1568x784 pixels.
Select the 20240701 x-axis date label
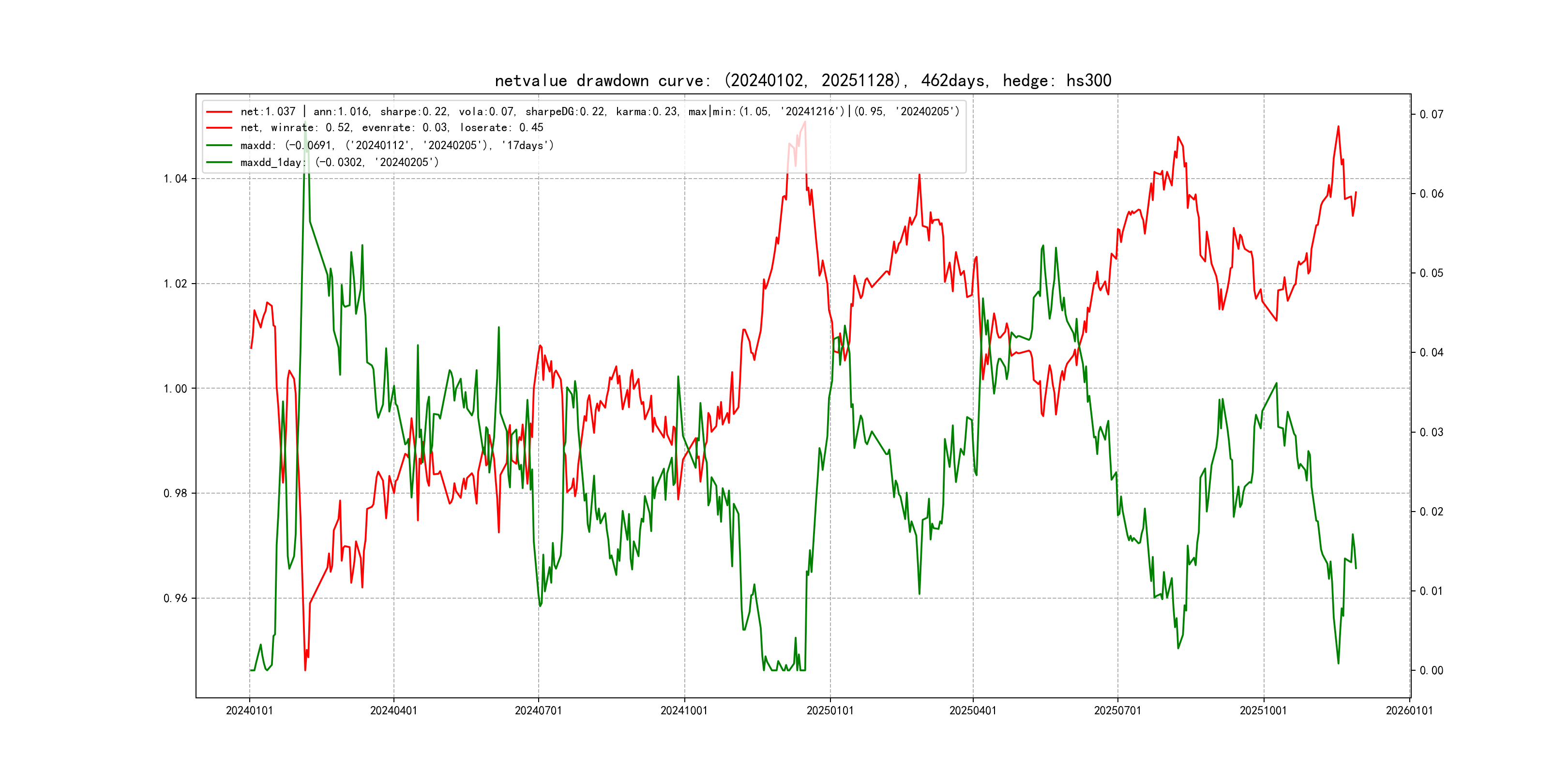pos(538,711)
